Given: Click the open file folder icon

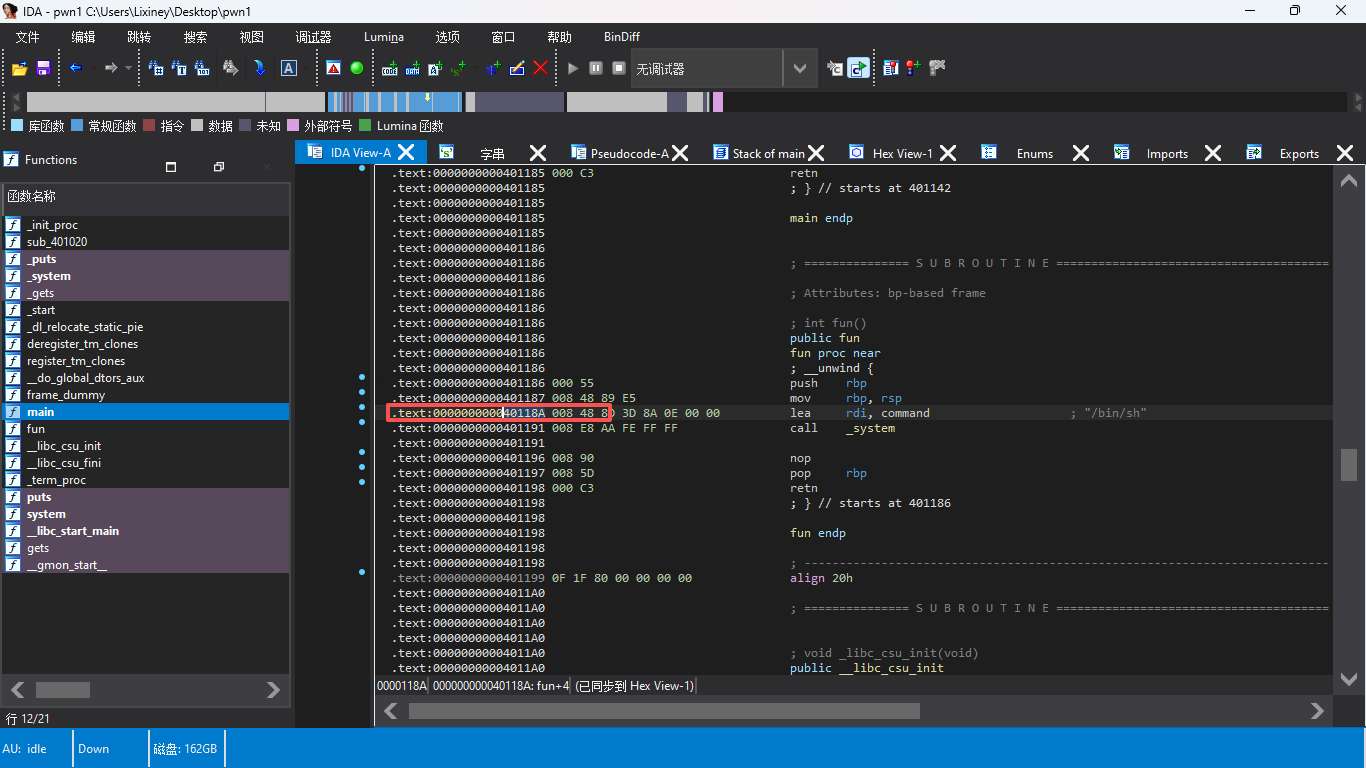Looking at the screenshot, I should click(x=19, y=68).
